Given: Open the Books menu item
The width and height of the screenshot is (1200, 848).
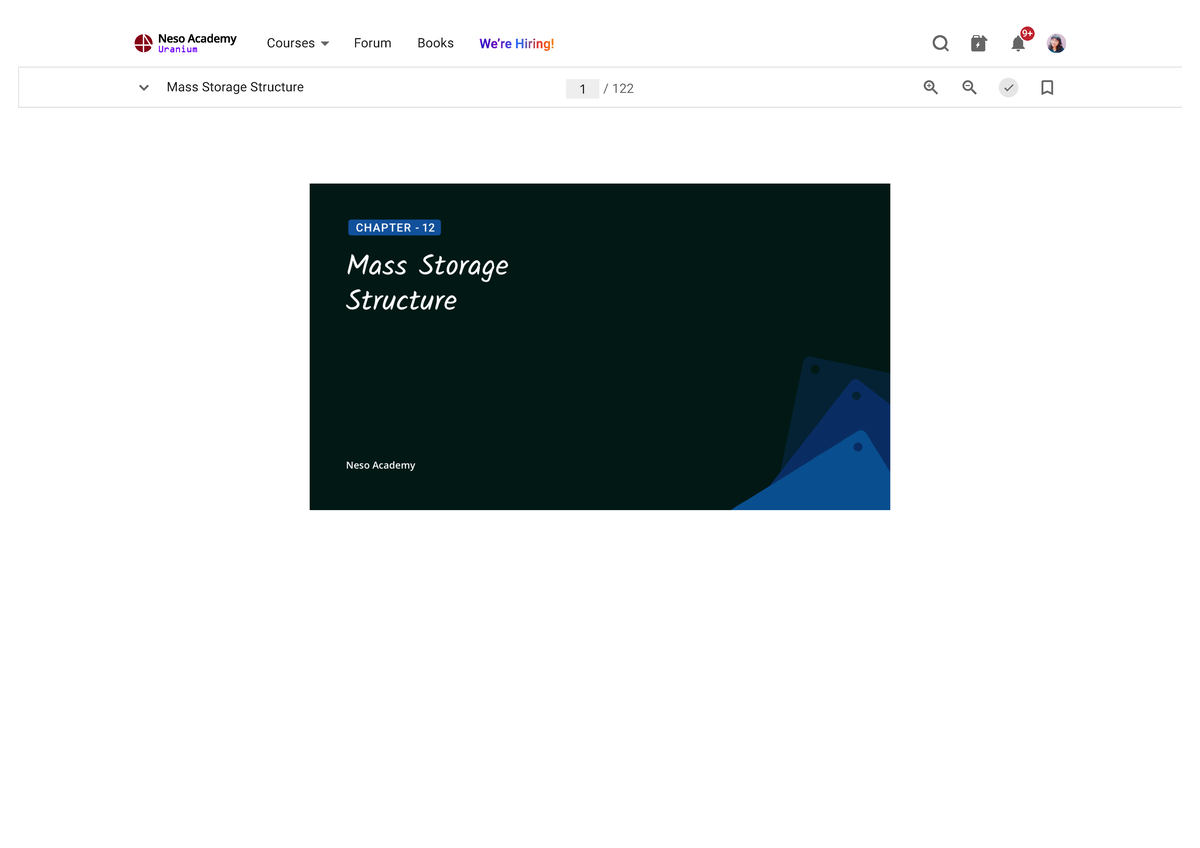Looking at the screenshot, I should click(435, 43).
